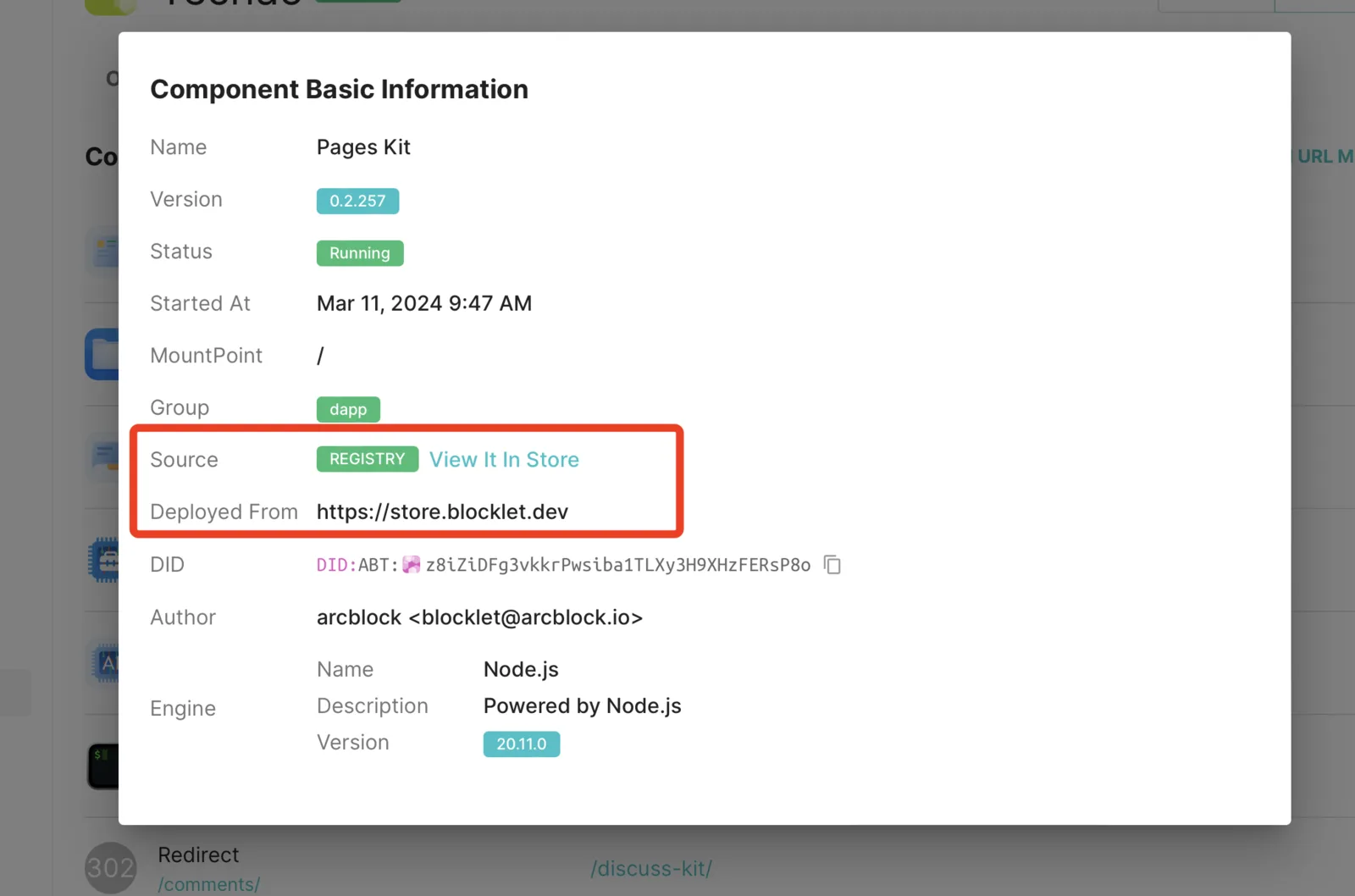Click the Group label
The width and height of the screenshot is (1355, 896).
(x=180, y=408)
